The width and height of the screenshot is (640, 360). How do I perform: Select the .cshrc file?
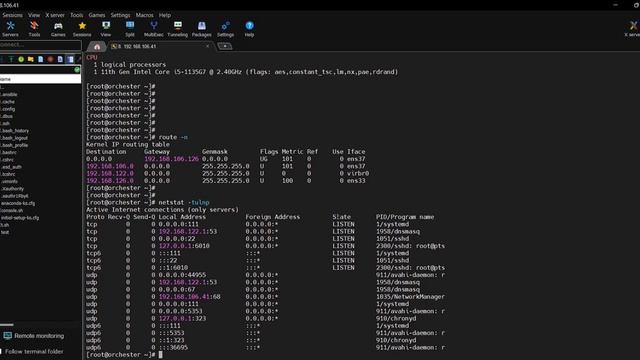click(x=7, y=160)
